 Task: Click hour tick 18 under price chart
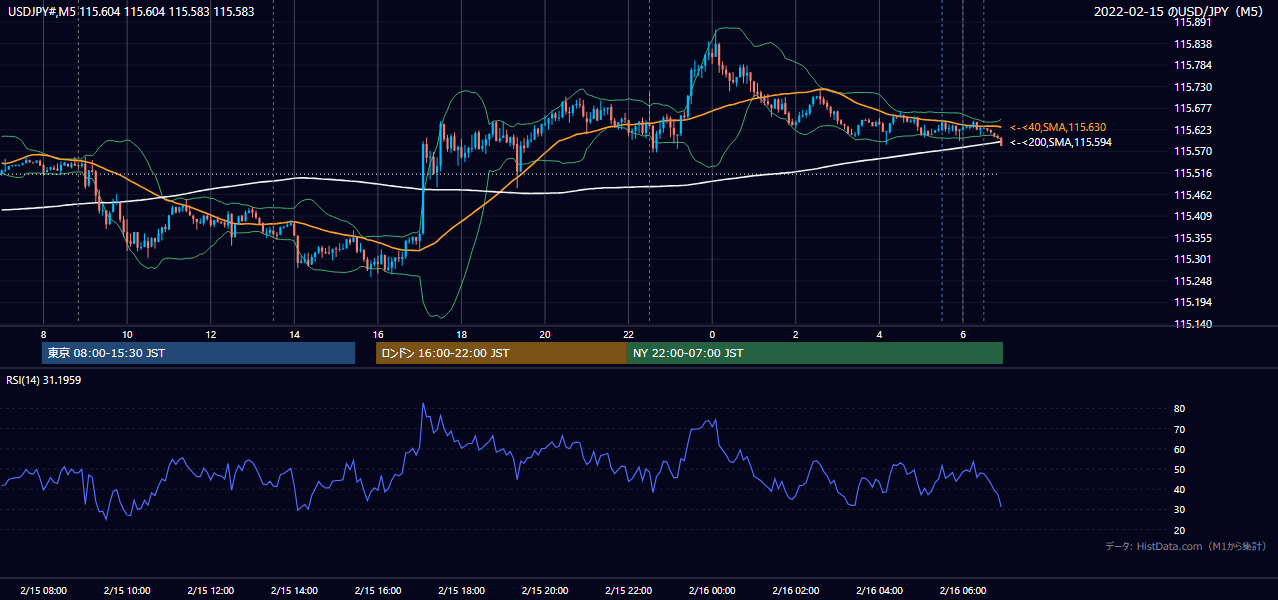(x=461, y=334)
